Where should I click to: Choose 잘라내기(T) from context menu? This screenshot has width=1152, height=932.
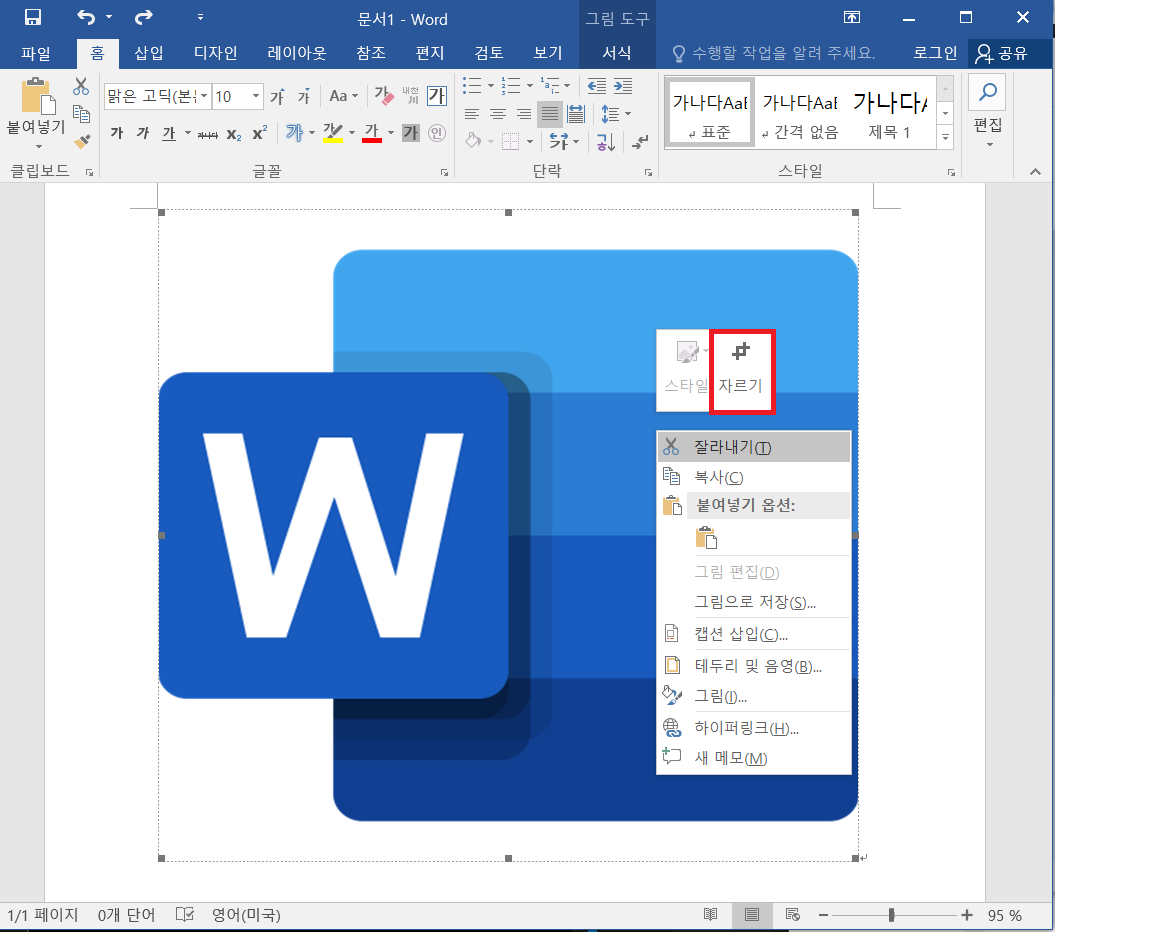click(x=754, y=447)
